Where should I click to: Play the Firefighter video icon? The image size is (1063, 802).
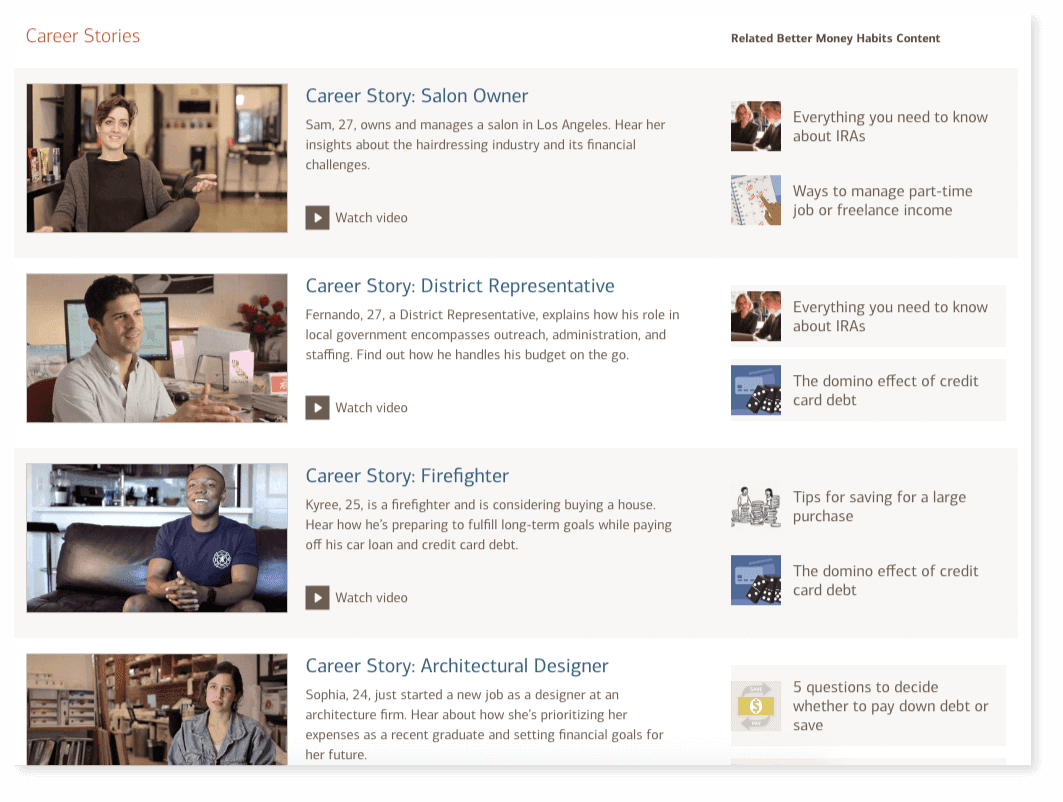[x=317, y=597]
